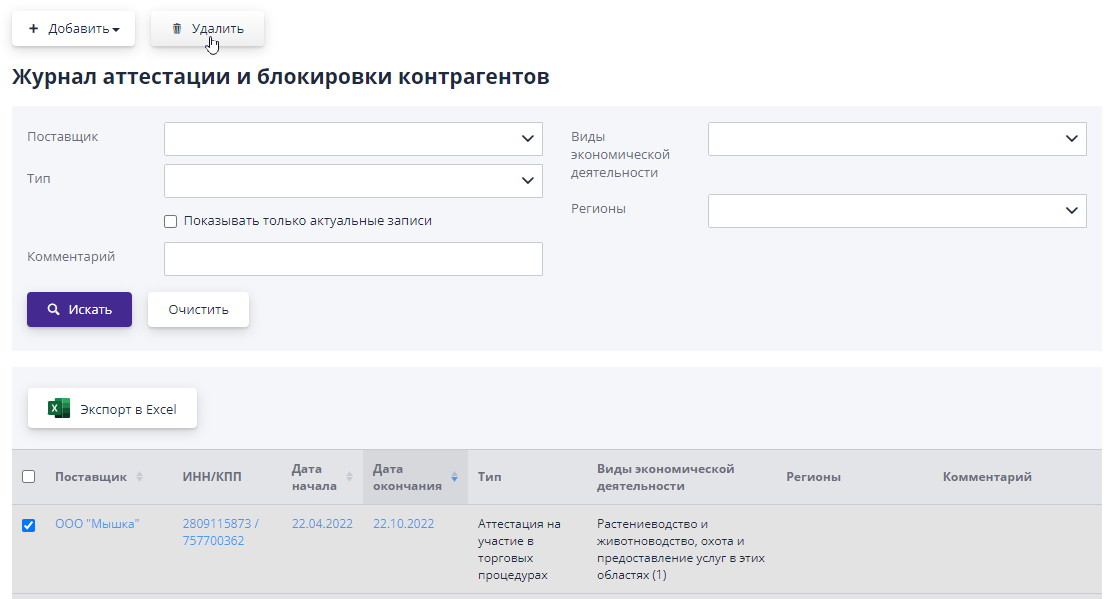Click inside the Комментарий input field
1107x599 pixels.
353,258
